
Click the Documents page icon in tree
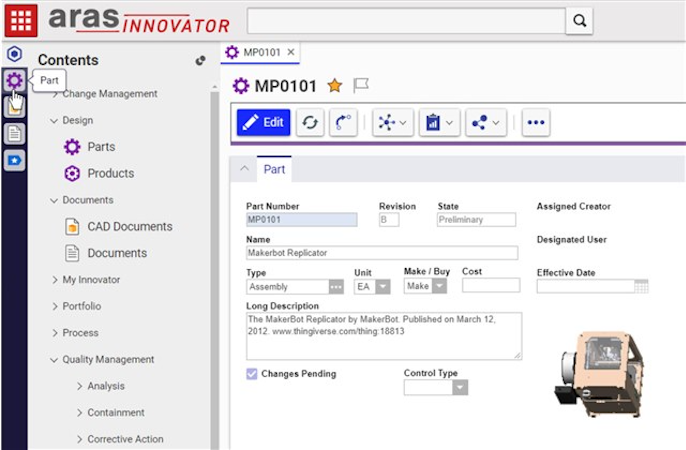point(72,253)
